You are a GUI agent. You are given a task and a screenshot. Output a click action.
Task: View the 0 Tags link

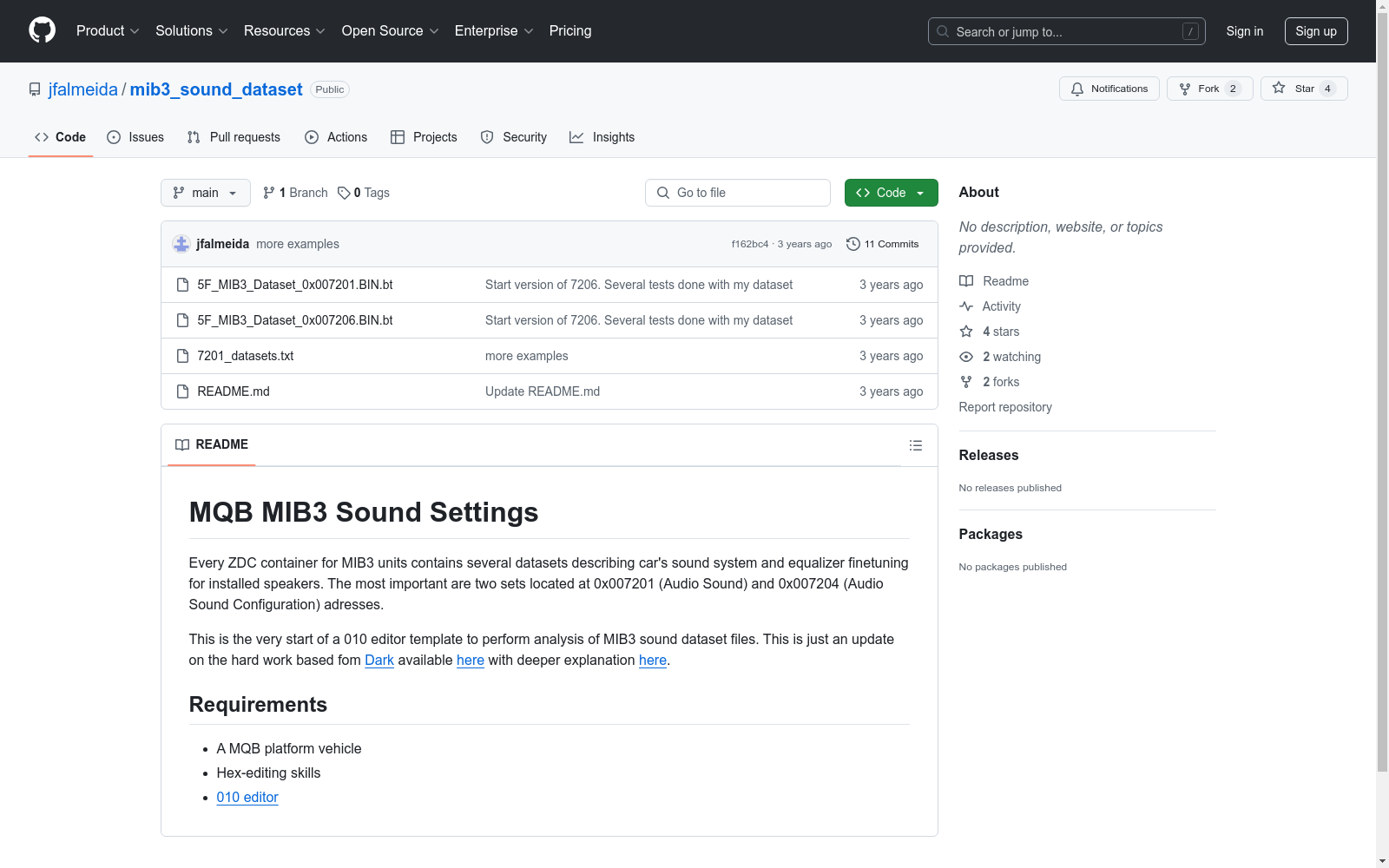point(364,193)
